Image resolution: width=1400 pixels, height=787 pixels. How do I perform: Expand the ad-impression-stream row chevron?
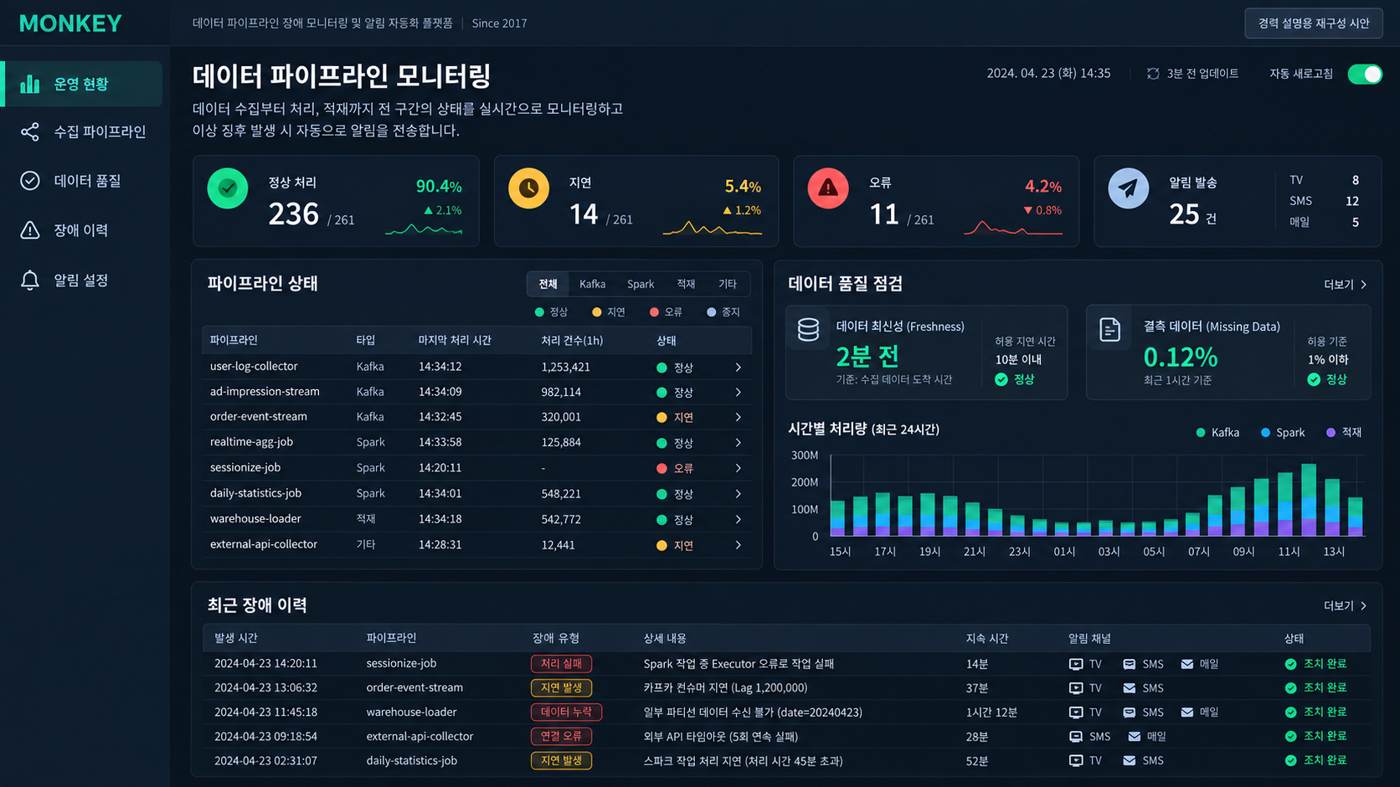point(738,392)
